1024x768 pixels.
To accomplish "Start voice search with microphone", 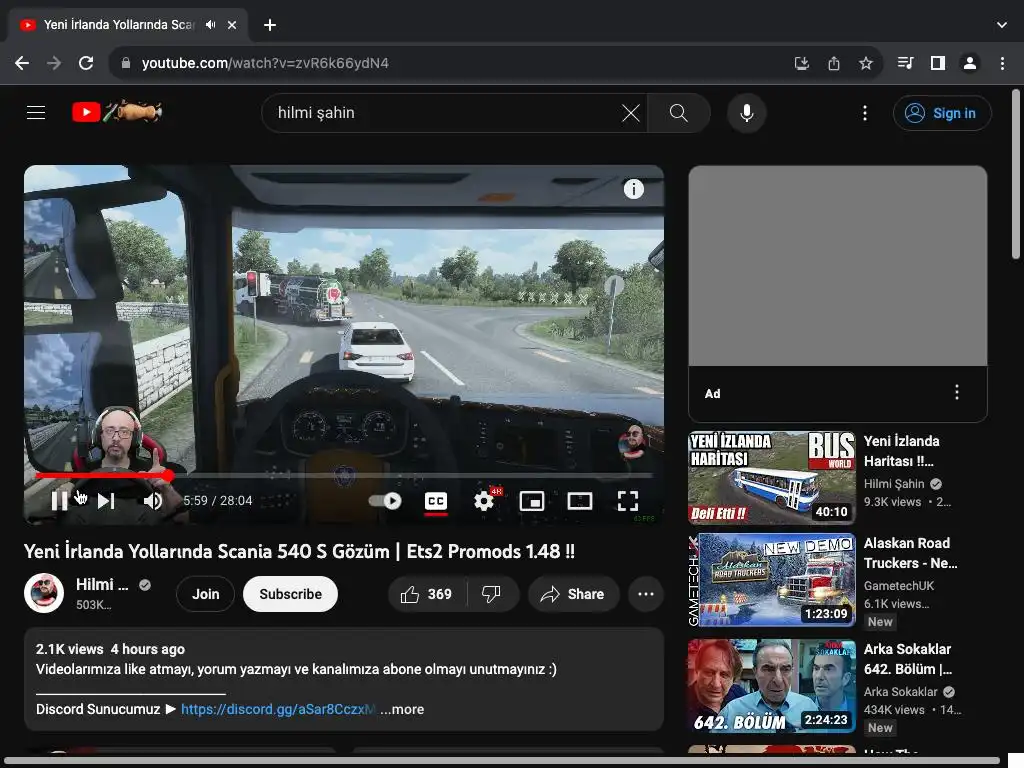I will pos(746,113).
